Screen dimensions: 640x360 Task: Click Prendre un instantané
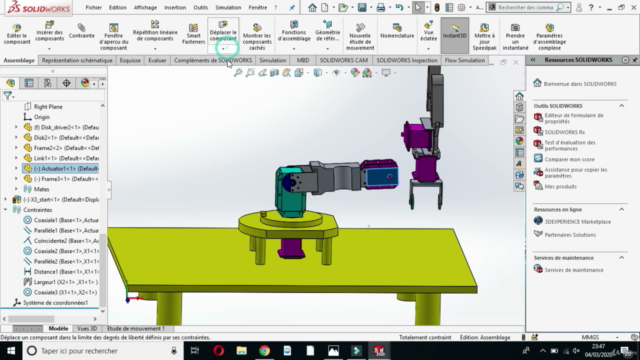(x=516, y=37)
